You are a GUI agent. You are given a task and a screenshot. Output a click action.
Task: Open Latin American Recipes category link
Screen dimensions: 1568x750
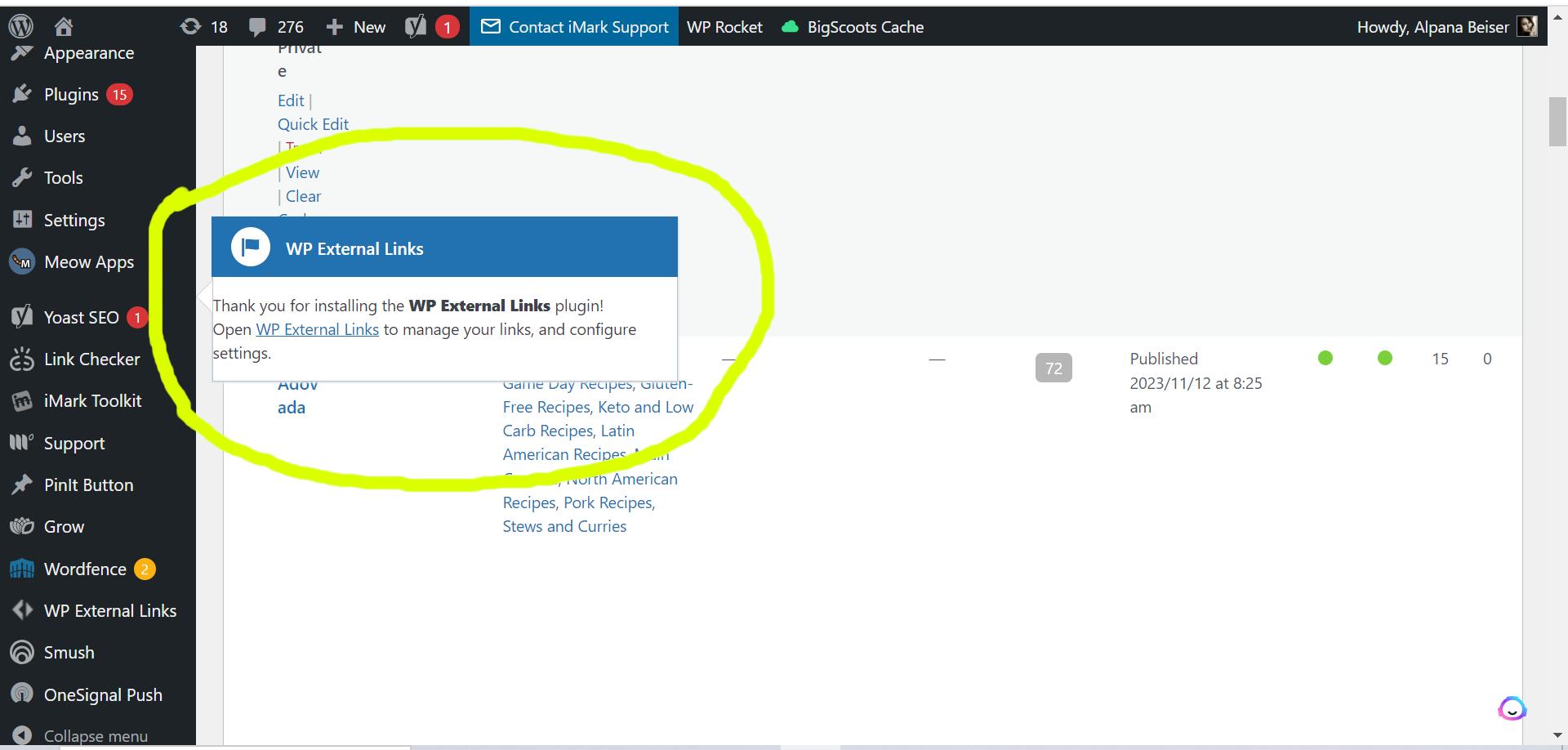click(568, 442)
